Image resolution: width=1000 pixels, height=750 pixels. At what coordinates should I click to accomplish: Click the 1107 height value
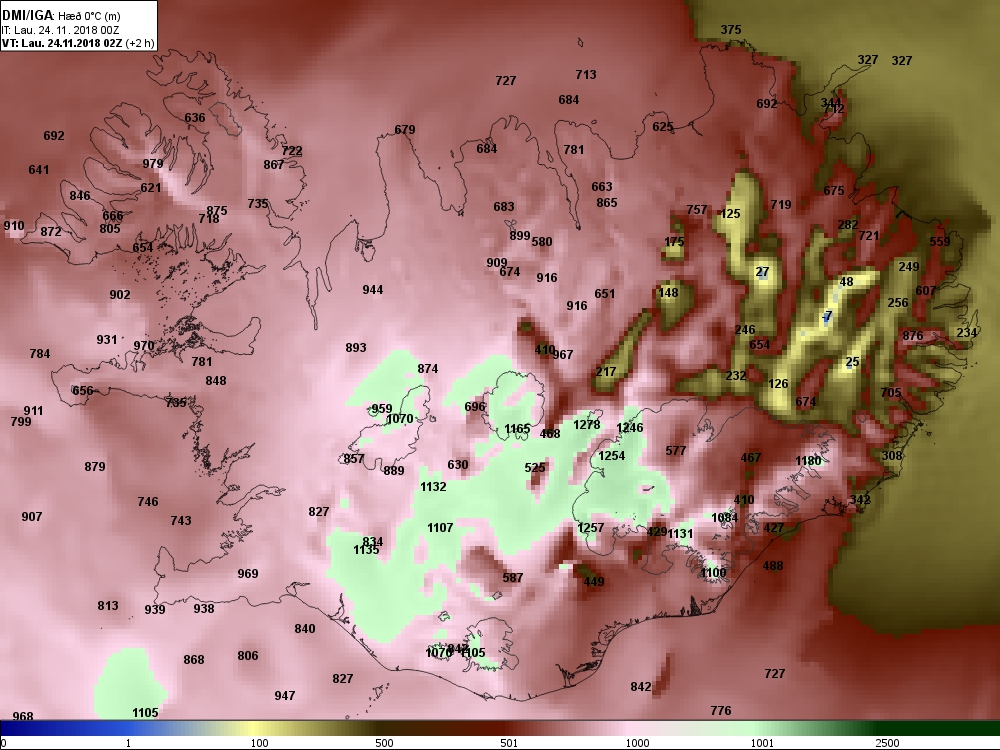(x=440, y=528)
